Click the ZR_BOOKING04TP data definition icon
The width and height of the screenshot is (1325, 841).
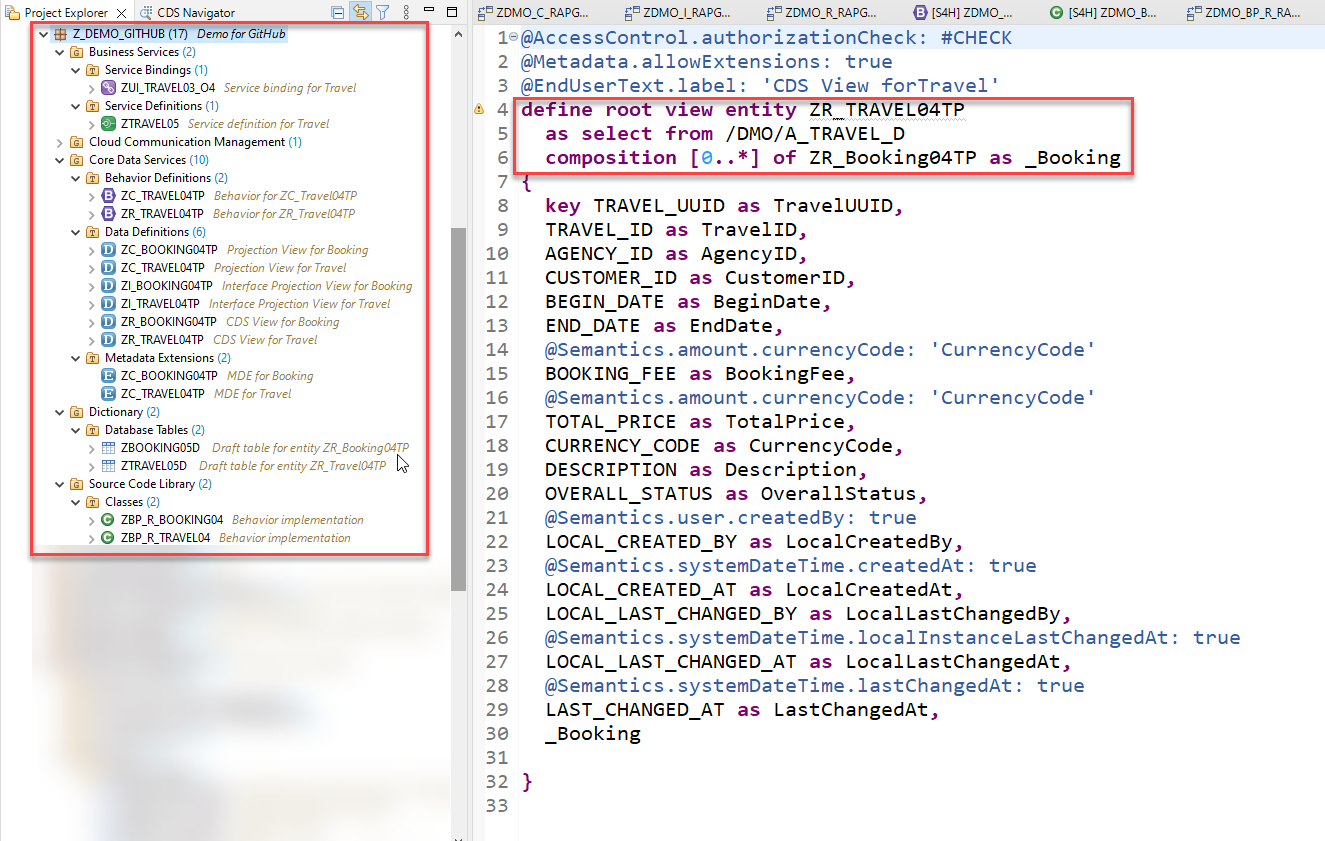point(109,322)
